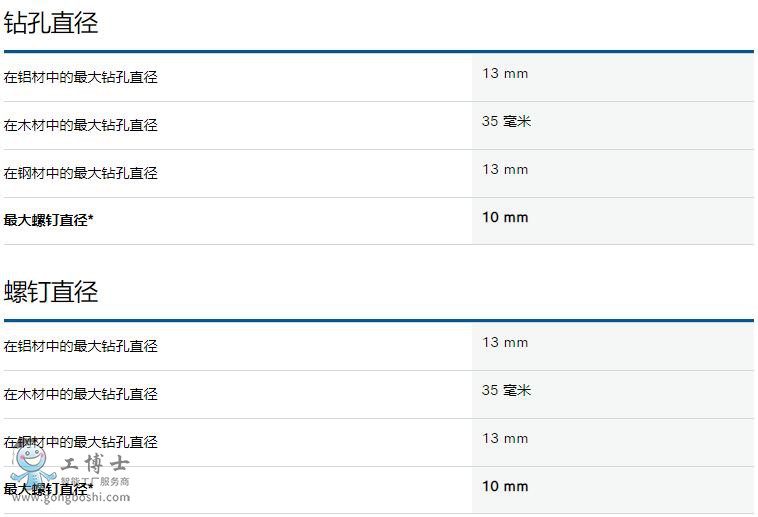Click 在木材中的最大钻孔直径 under 钻孔直径 section
The width and height of the screenshot is (758, 517).
[x=81, y=125]
